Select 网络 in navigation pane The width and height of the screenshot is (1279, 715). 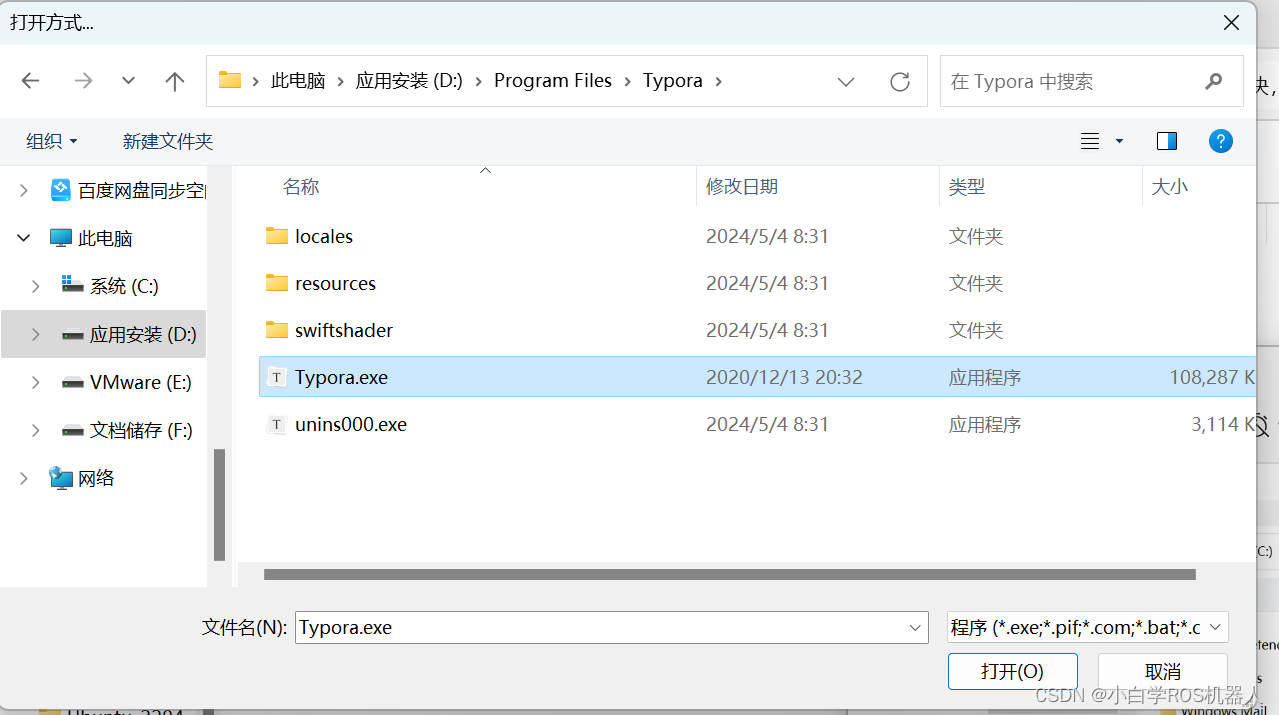tap(96, 478)
